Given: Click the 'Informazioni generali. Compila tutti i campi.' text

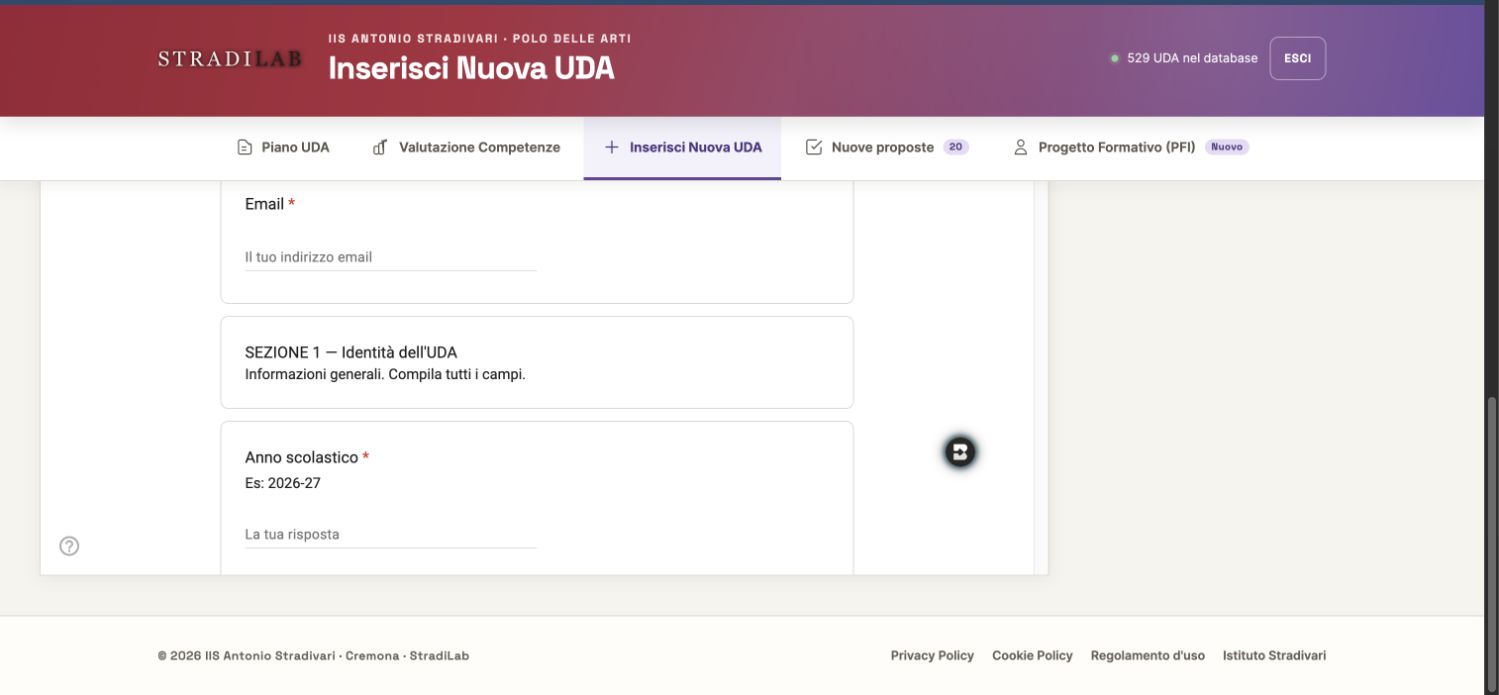Looking at the screenshot, I should coord(385,375).
